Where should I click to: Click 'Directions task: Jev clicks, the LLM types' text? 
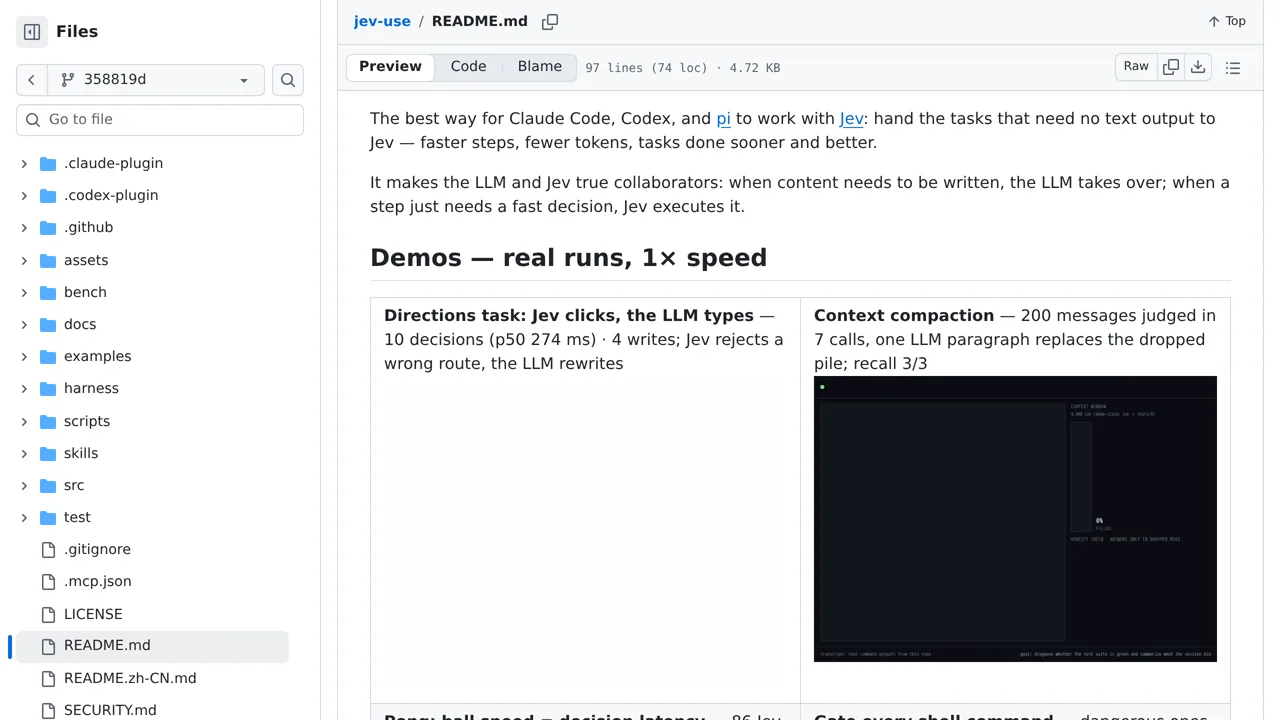569,315
